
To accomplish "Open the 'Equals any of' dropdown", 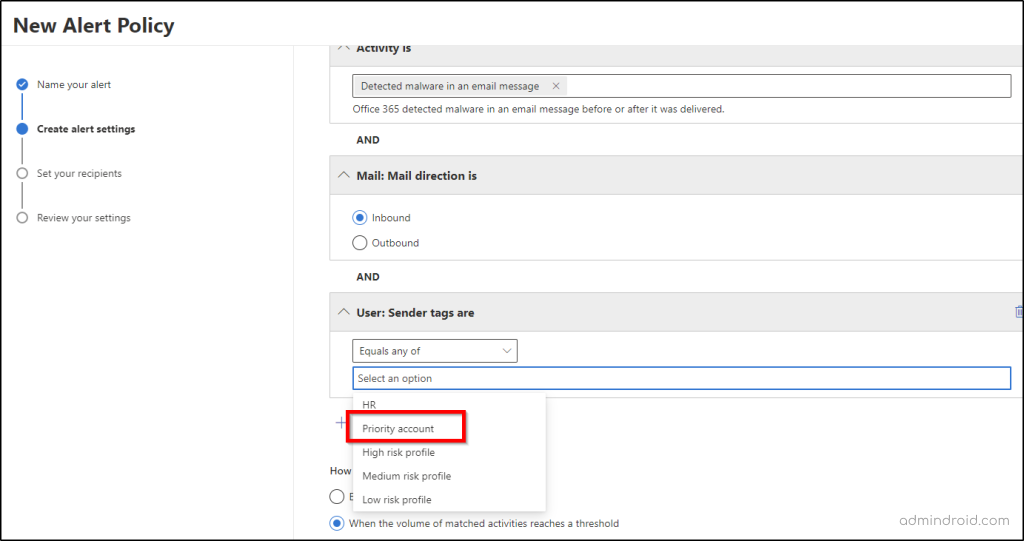I will [435, 351].
